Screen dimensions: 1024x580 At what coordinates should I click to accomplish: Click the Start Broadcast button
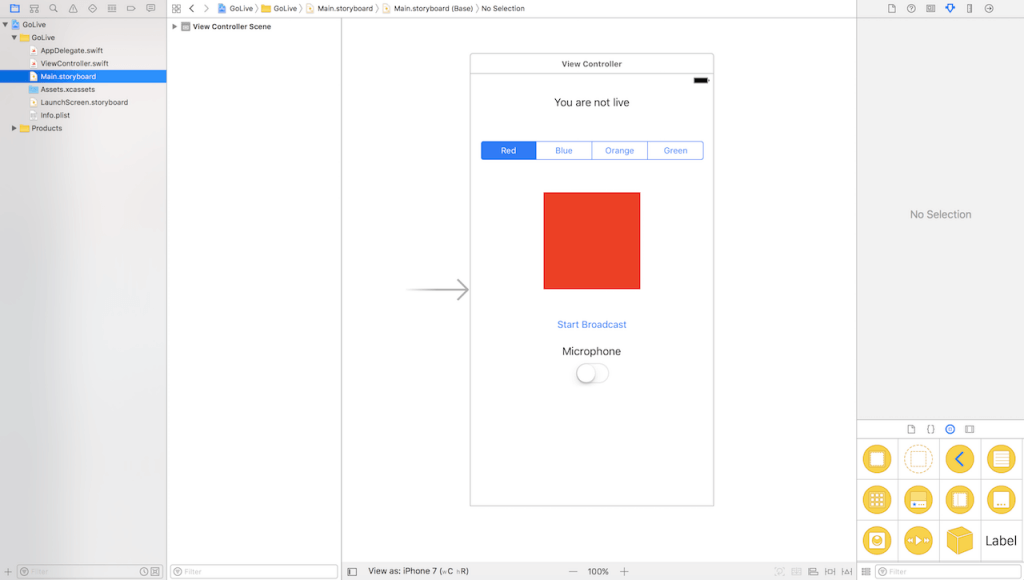point(591,324)
